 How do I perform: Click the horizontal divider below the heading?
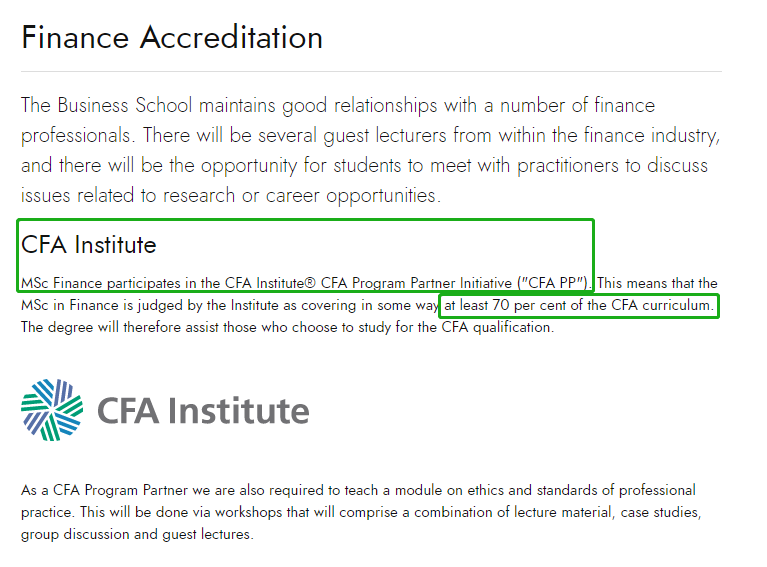tap(371, 72)
